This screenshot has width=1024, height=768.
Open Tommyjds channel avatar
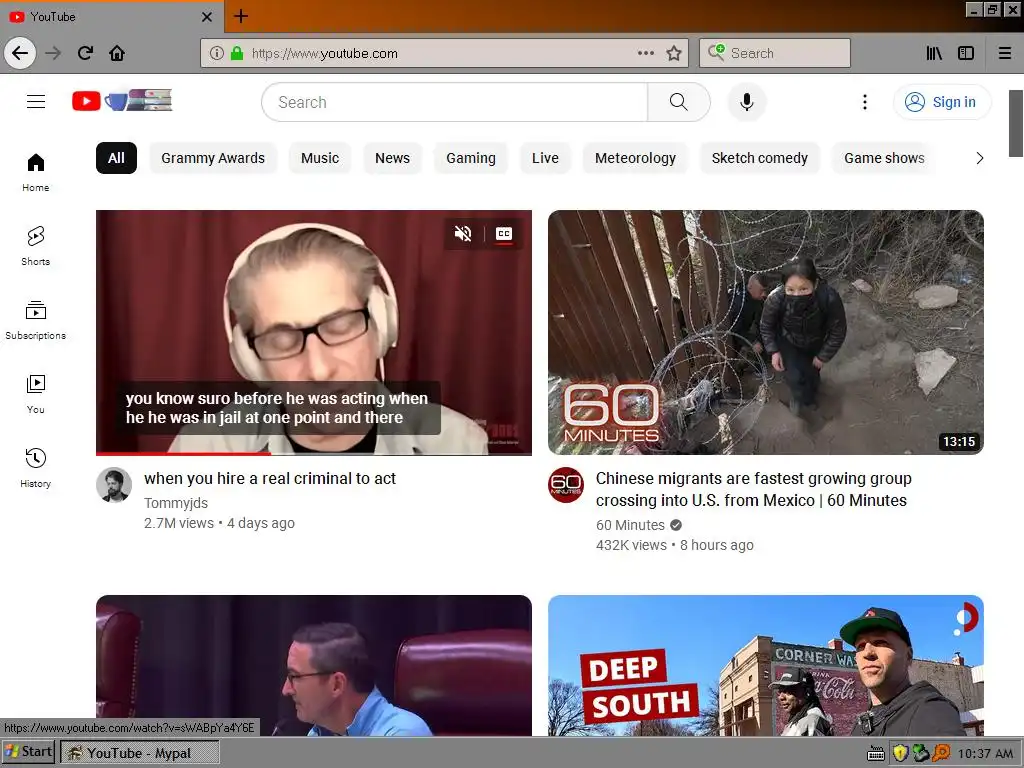click(114, 485)
